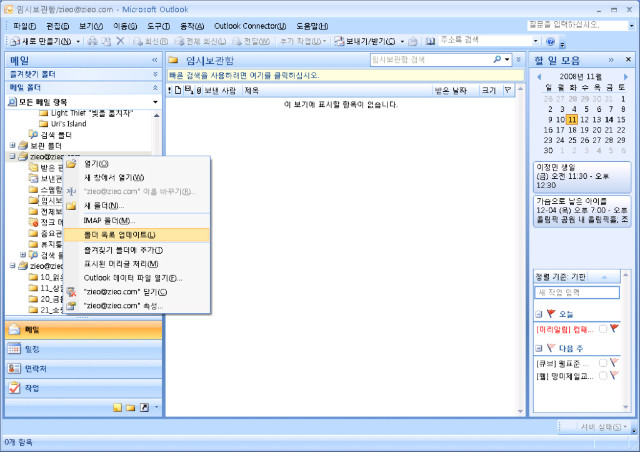This screenshot has width=640, height=452.
Task: Collapse the Mail Folders (메일 폴더) section
Action: pyautogui.click(x=155, y=87)
